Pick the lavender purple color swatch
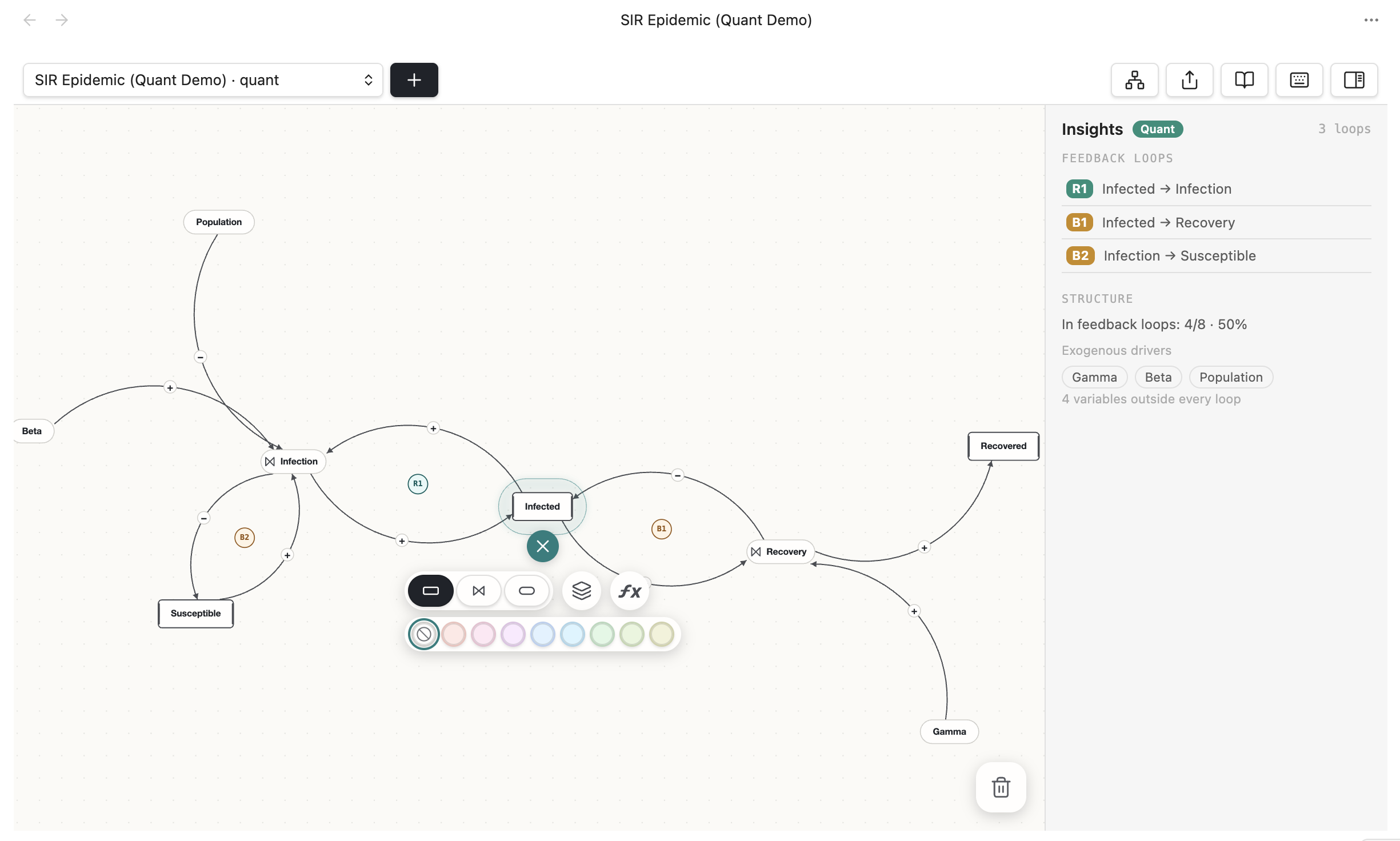This screenshot has height=841, width=1400. (513, 634)
